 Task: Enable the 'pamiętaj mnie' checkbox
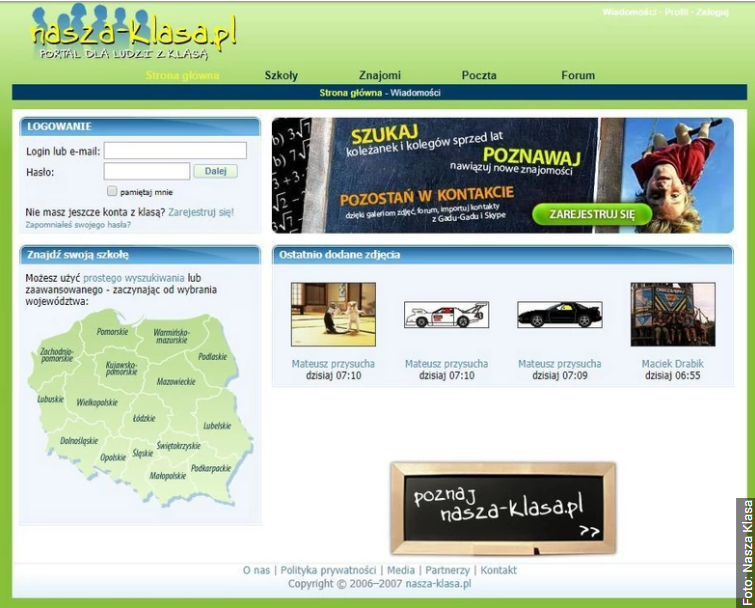coord(112,191)
